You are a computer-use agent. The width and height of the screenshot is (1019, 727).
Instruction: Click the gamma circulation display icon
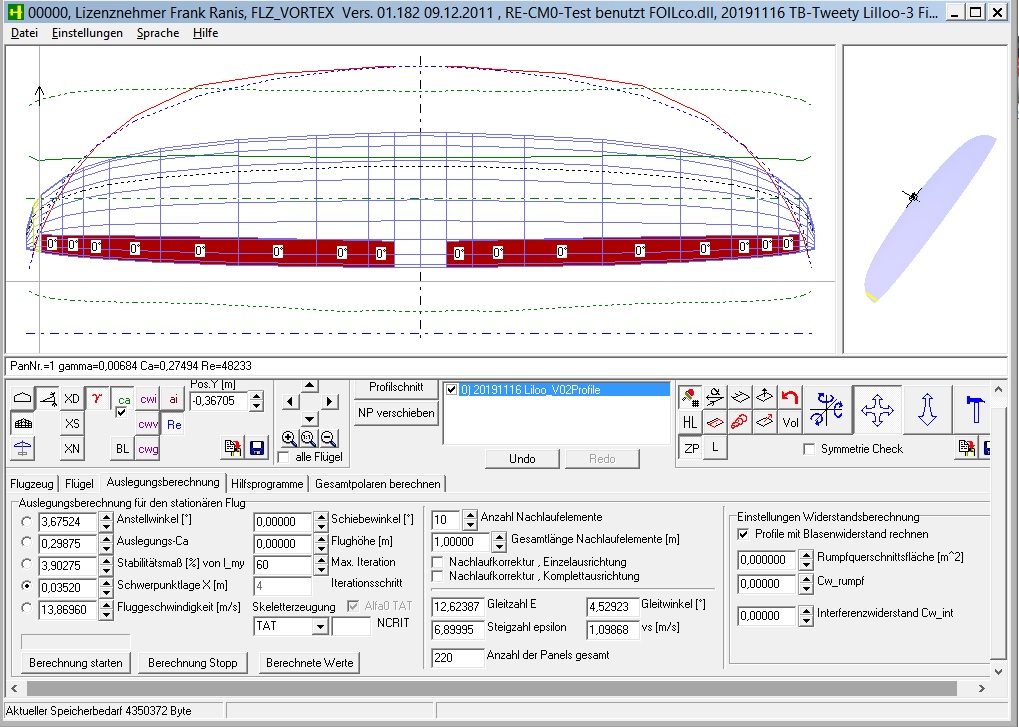pyautogui.click(x=97, y=398)
